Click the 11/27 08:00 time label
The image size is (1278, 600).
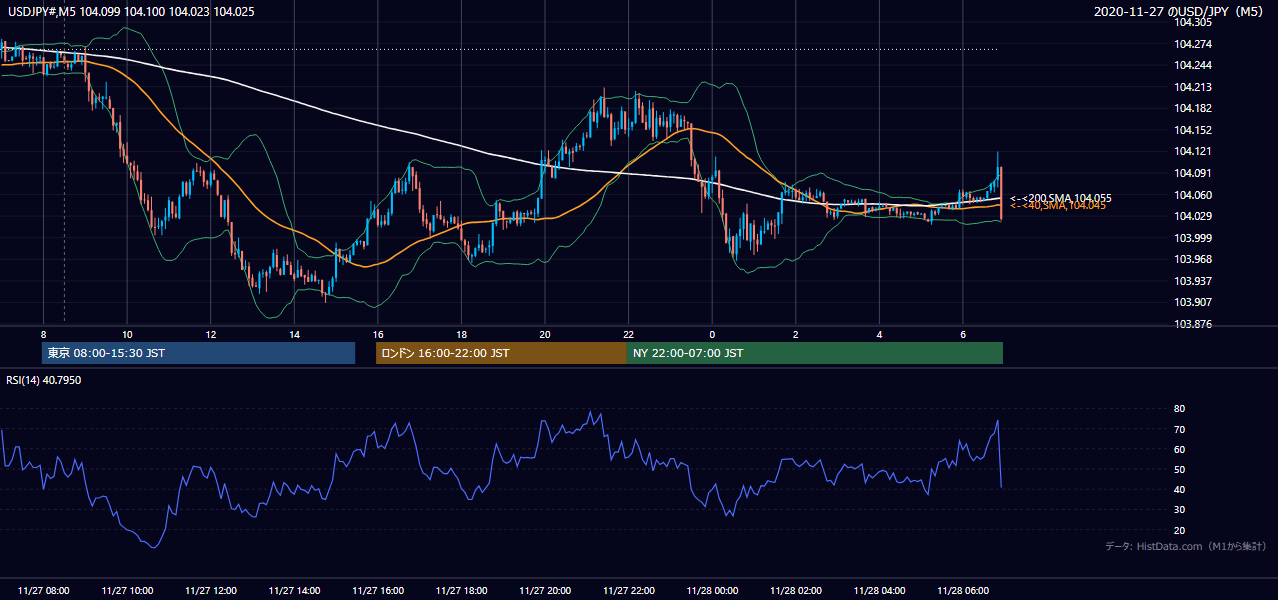[44, 591]
